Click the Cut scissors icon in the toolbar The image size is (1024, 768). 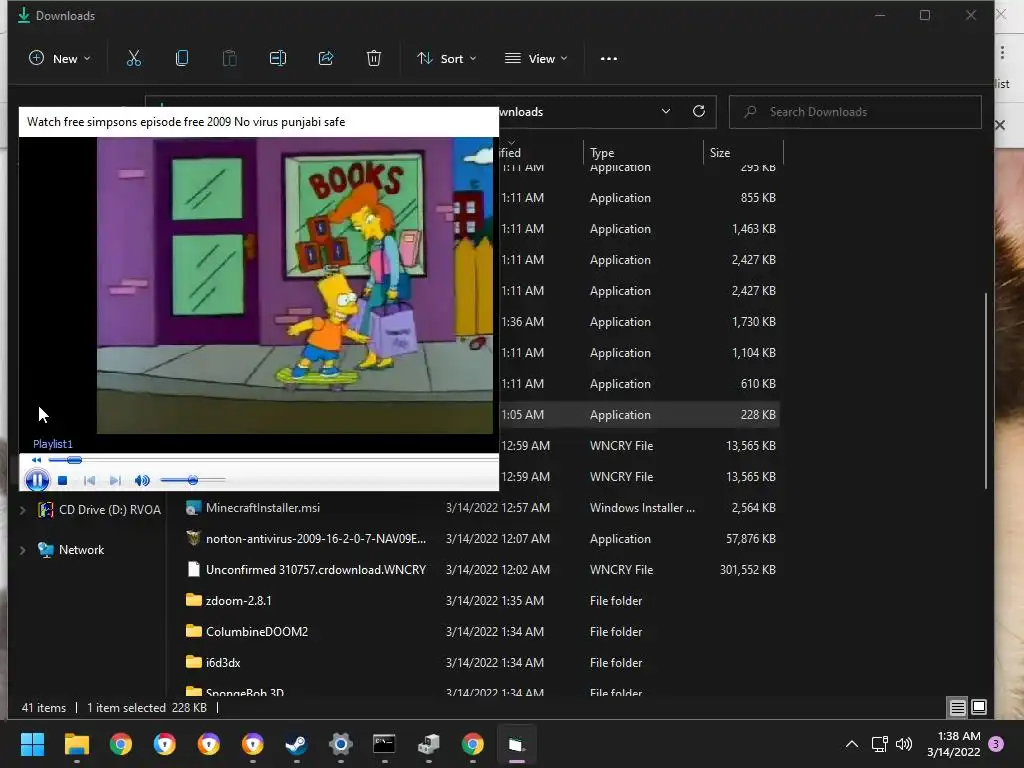coord(134,58)
